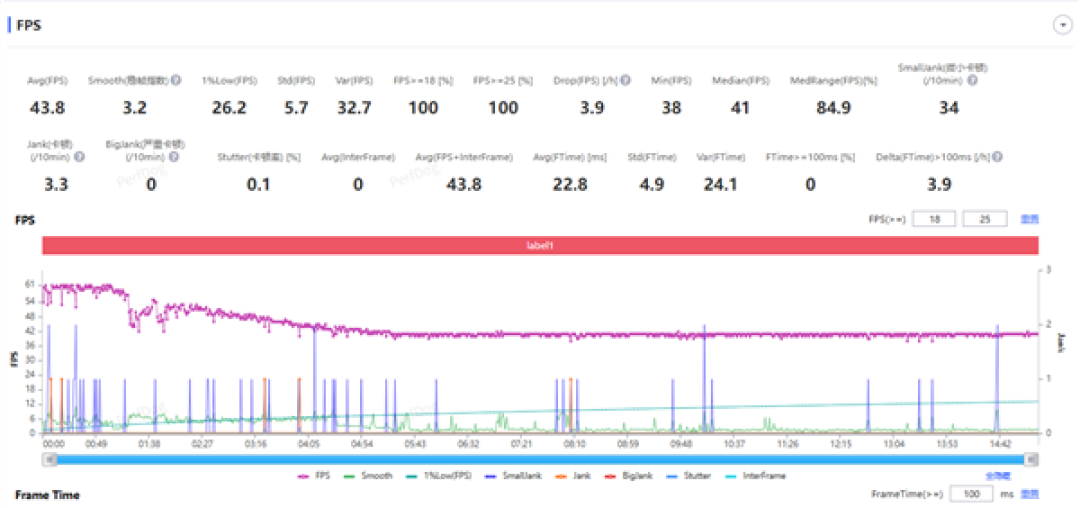Collapse the FPS section with top-right arrow

[1063, 25]
